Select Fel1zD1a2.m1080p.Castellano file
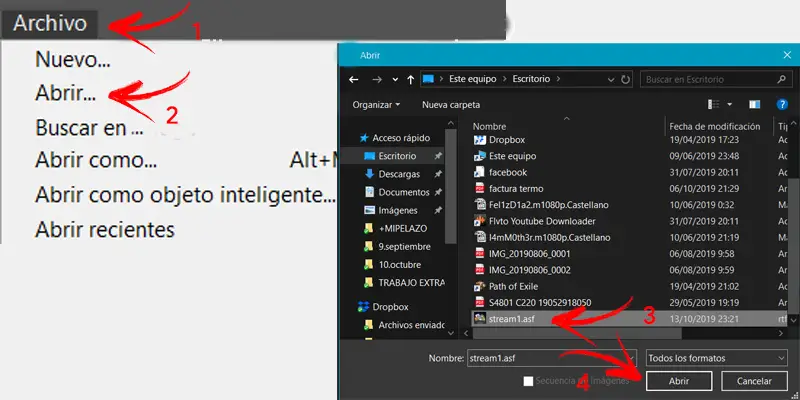The image size is (800, 400). [x=548, y=205]
